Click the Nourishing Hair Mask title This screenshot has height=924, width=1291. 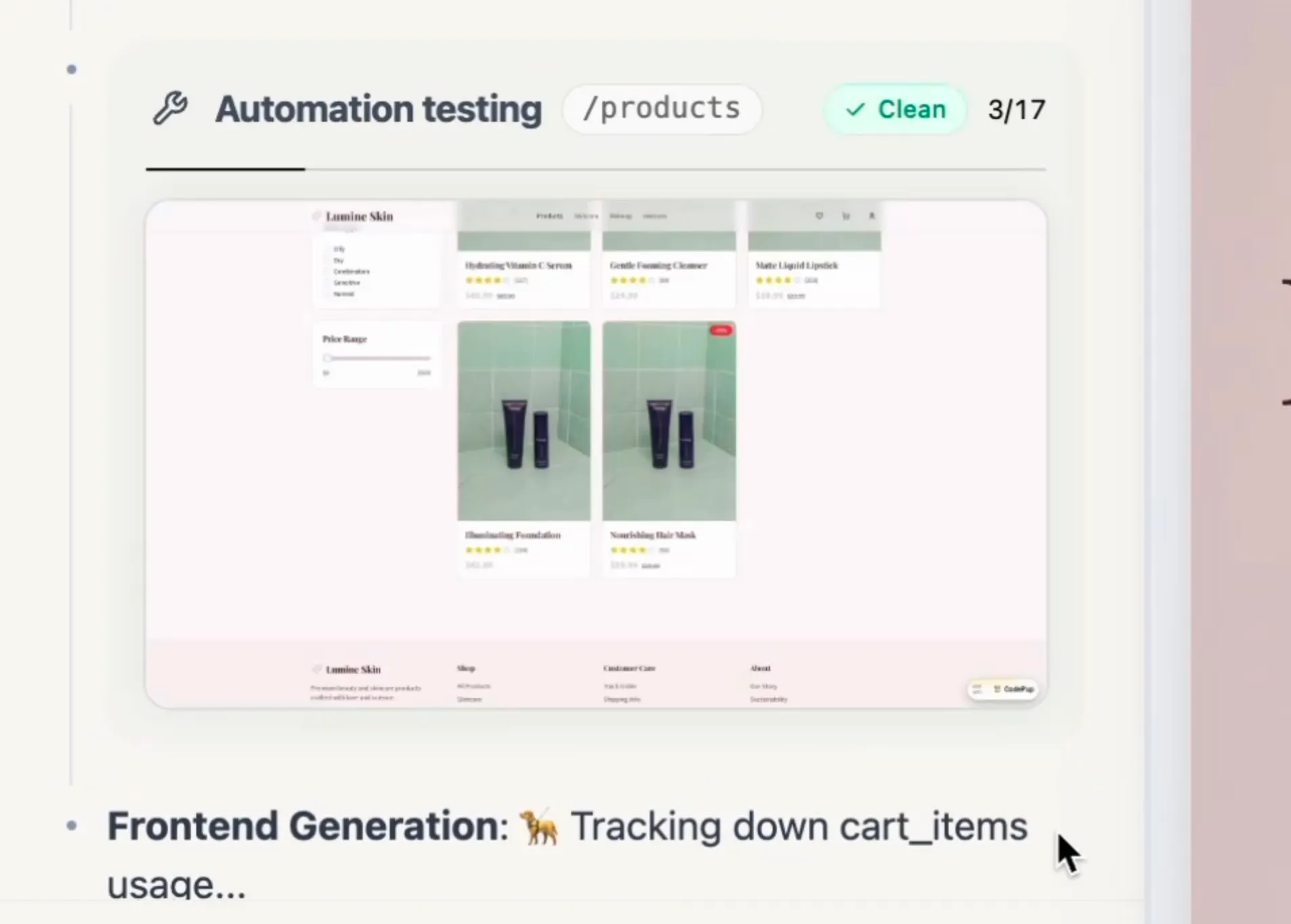[x=652, y=535]
